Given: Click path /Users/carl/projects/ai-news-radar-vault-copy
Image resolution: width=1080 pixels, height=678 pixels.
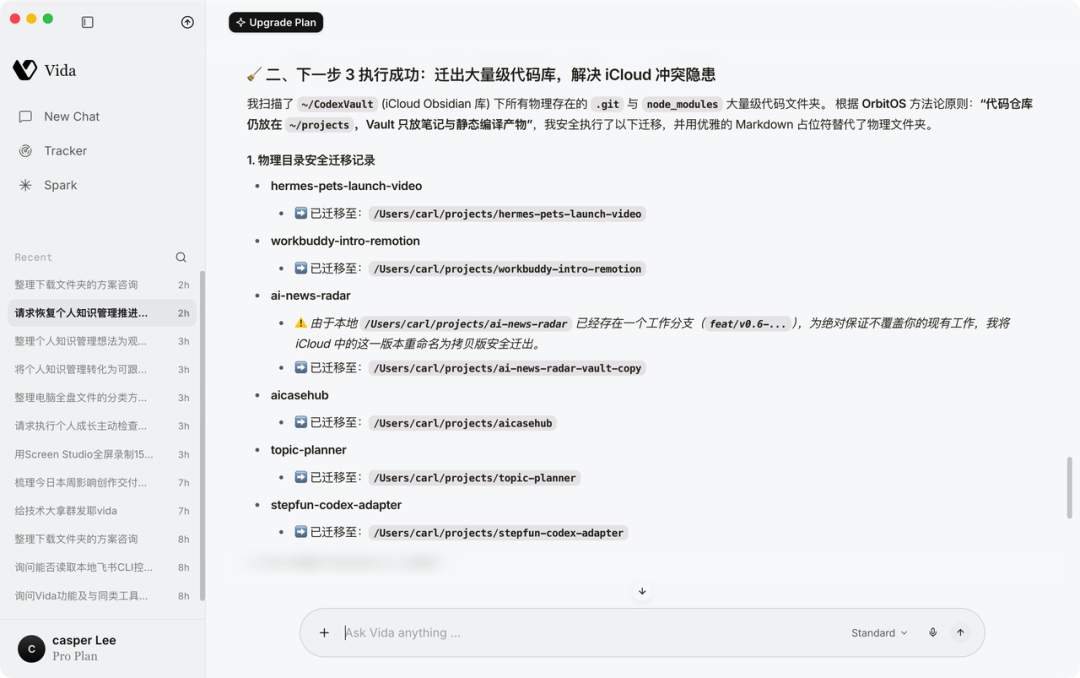Looking at the screenshot, I should point(508,368).
